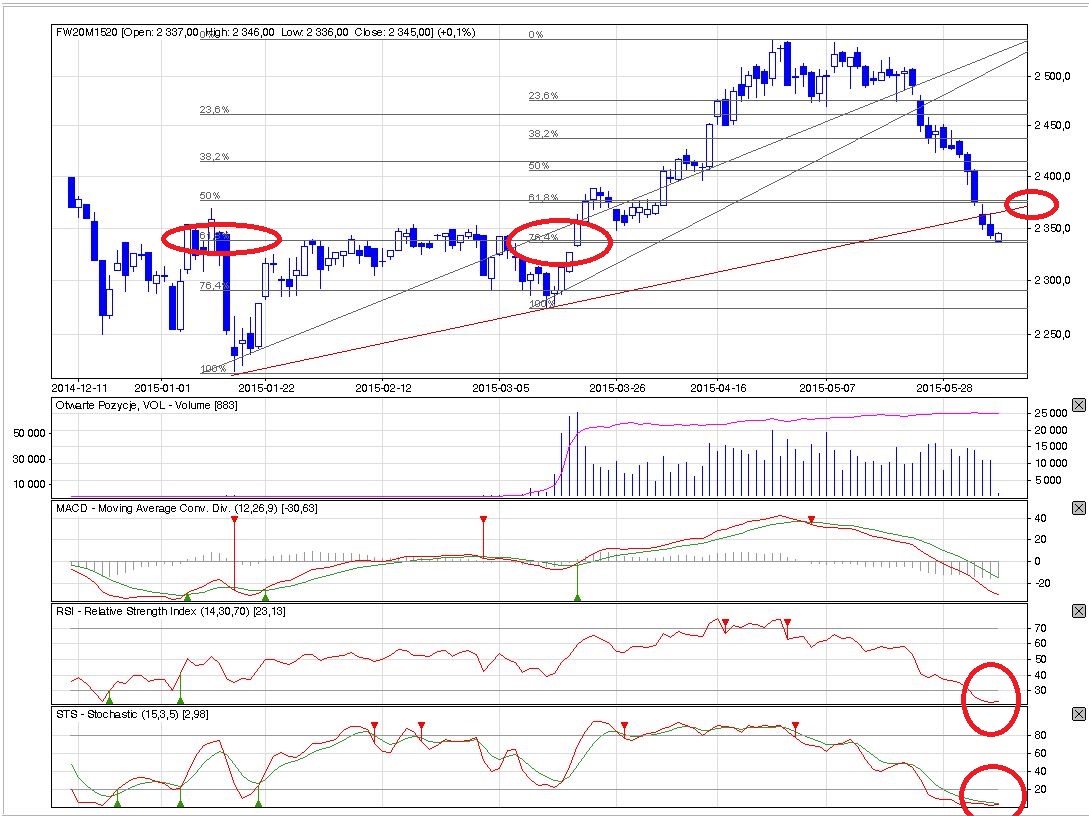The width and height of the screenshot is (1089, 816).
Task: Click the 2015-05-28 date label
Action: pos(944,388)
